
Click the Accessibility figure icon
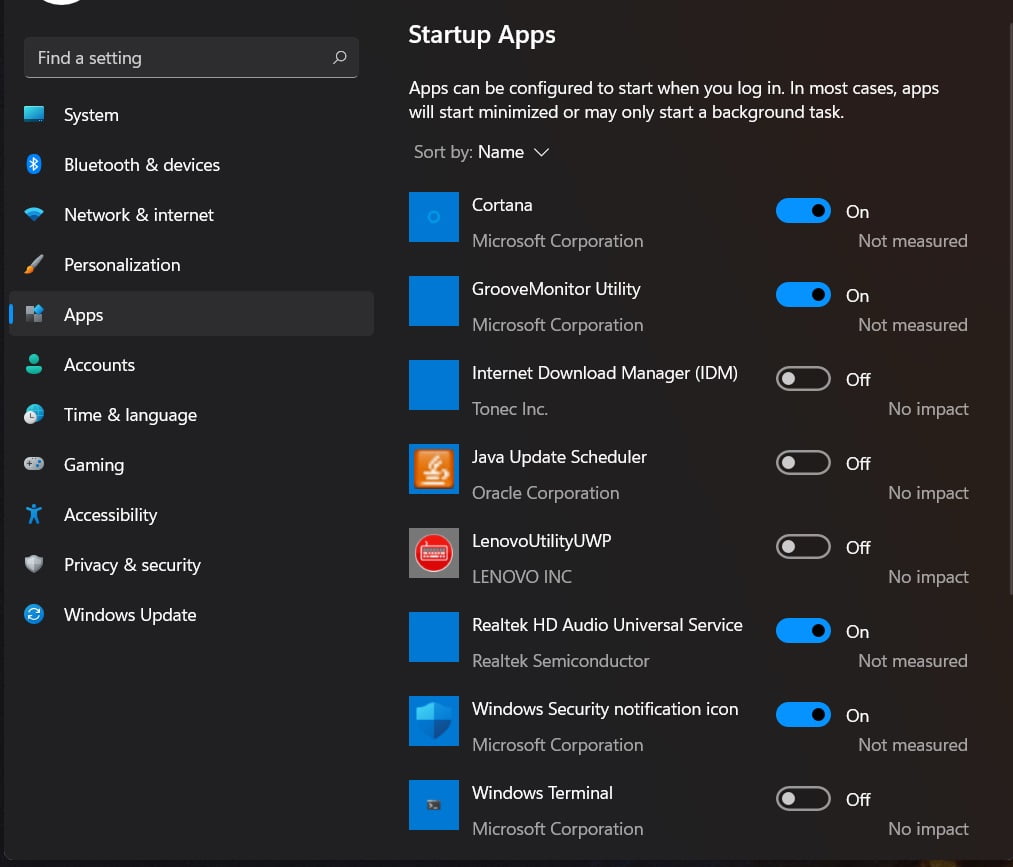[34, 514]
